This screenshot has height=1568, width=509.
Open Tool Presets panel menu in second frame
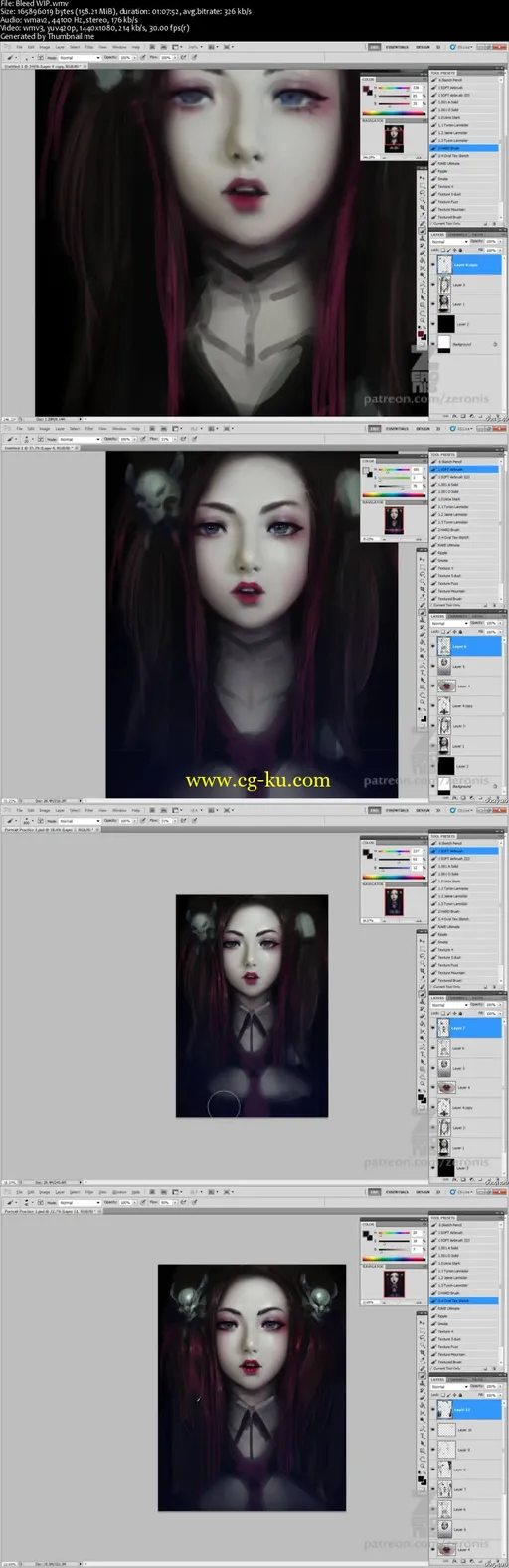pos(502,454)
